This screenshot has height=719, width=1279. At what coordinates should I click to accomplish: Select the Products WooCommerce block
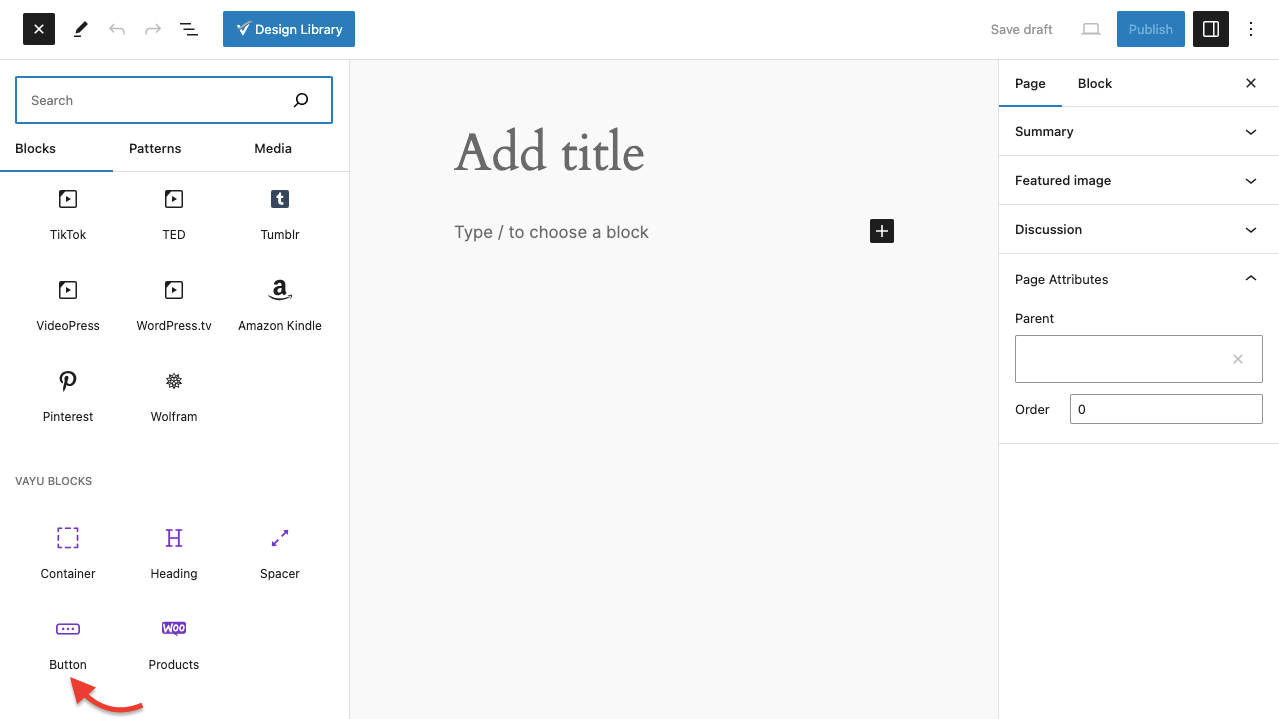click(x=174, y=642)
